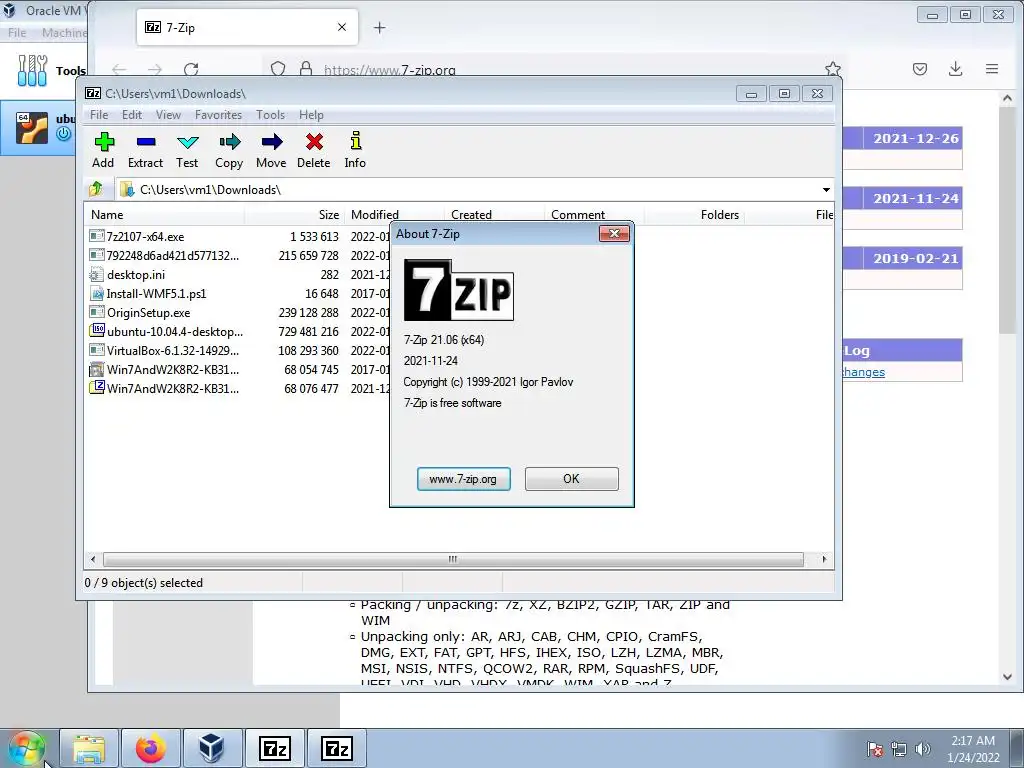Reload the Firefox page

click(191, 69)
